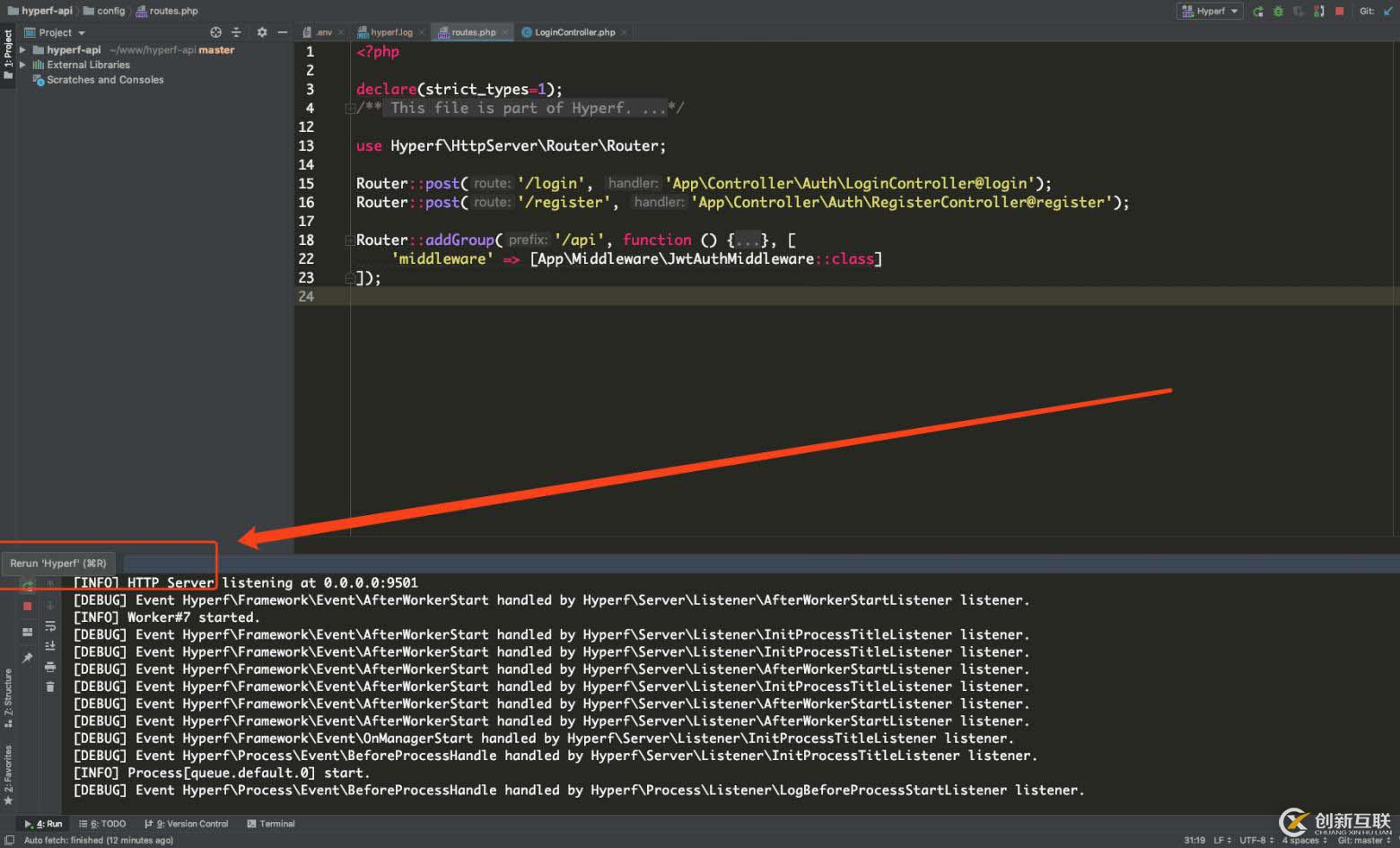Open 9: Version Control bottom tab
The width and height of the screenshot is (1400, 848).
pos(186,824)
